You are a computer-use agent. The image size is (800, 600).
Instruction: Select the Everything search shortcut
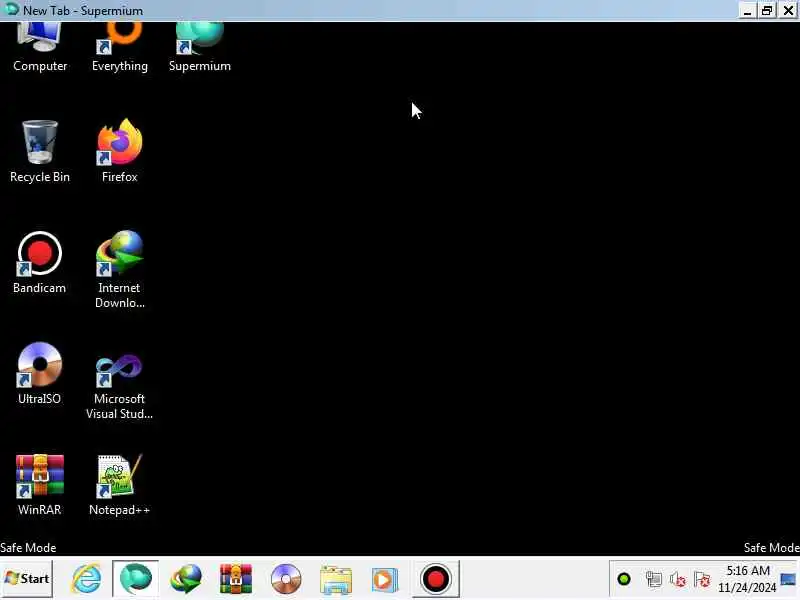click(x=119, y=47)
